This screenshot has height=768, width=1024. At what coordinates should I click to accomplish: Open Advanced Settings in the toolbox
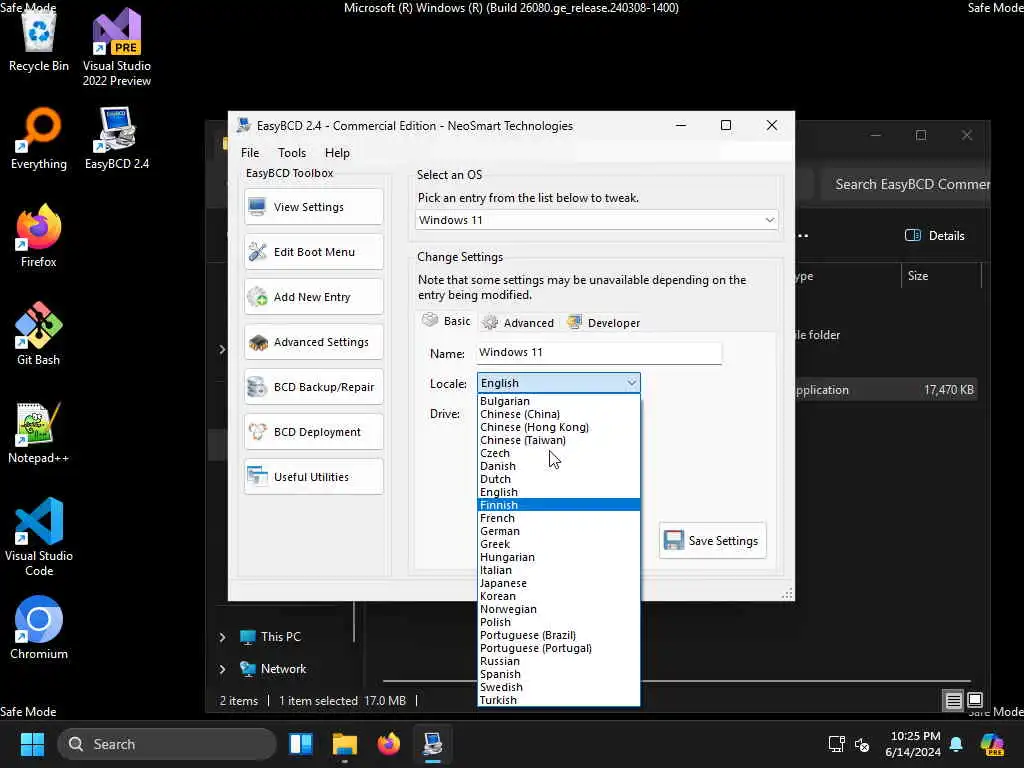pos(314,342)
